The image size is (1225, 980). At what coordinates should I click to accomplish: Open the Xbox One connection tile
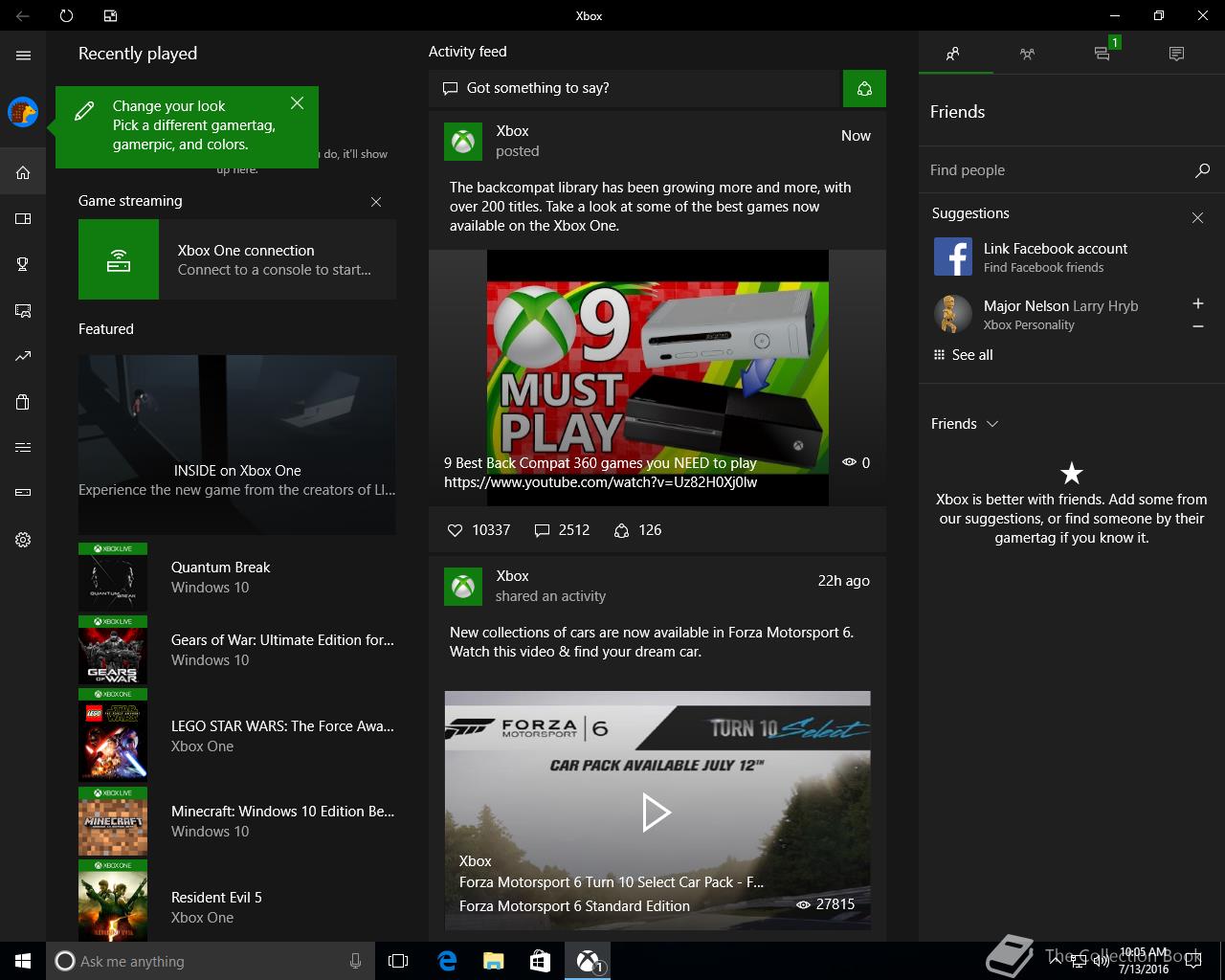click(237, 259)
